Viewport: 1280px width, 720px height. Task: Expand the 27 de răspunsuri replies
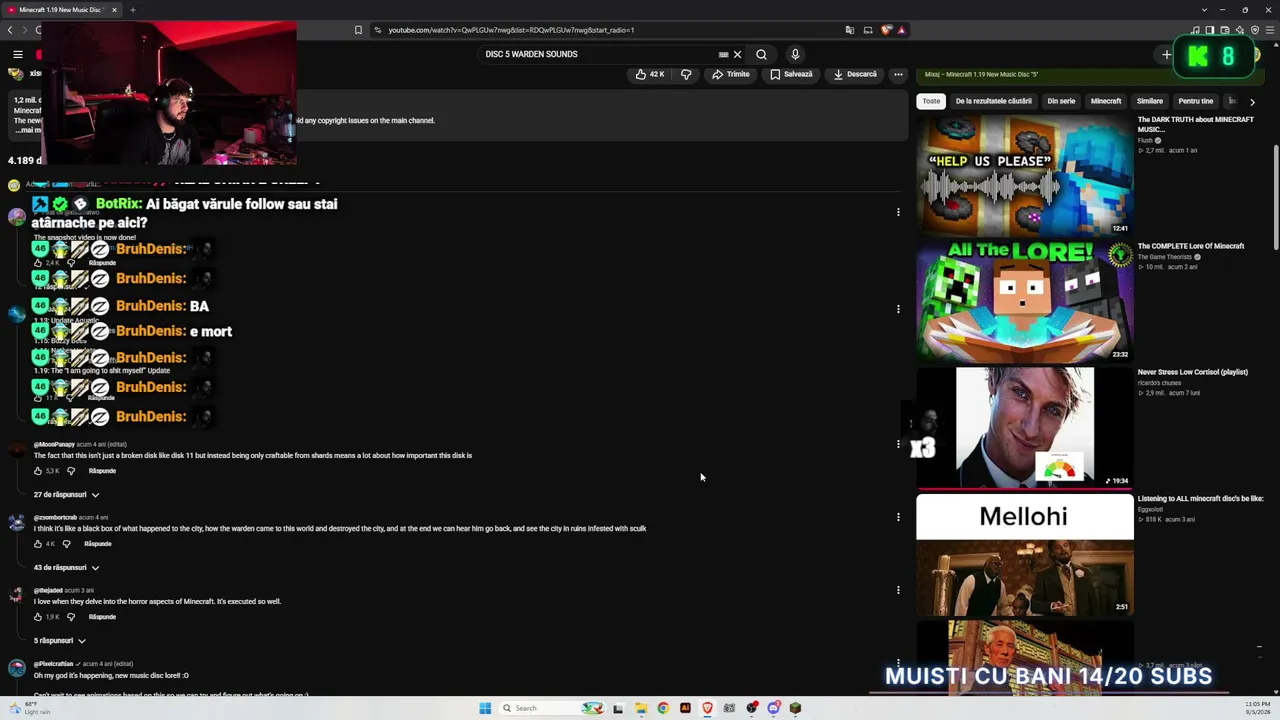tap(67, 495)
